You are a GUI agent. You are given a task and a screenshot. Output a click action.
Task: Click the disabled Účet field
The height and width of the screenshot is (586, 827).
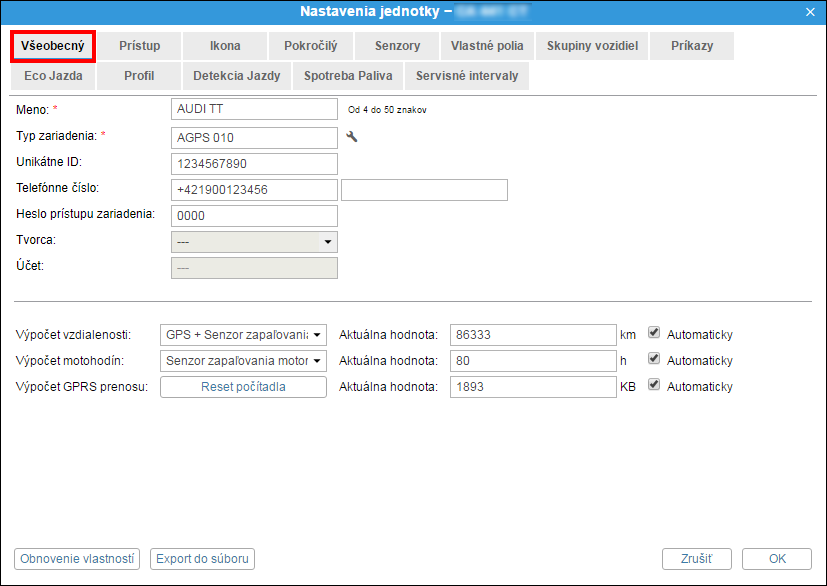coord(254,268)
